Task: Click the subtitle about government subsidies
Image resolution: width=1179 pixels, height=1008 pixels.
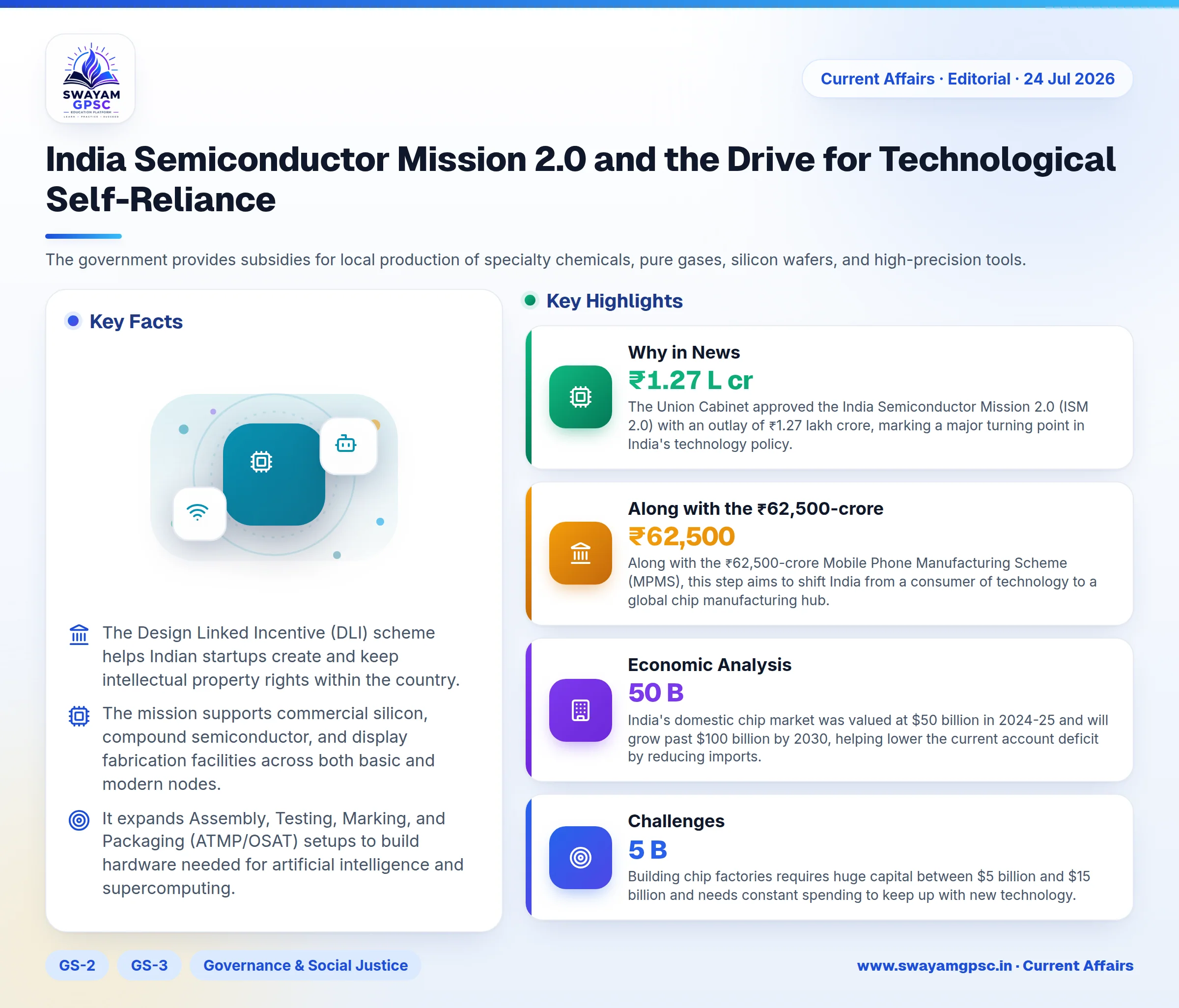Action: [x=535, y=259]
